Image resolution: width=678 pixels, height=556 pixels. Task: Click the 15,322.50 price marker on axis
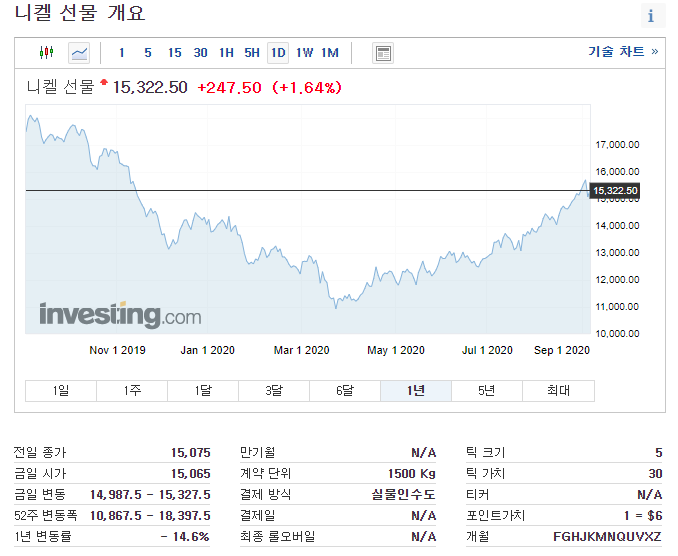[x=615, y=191]
